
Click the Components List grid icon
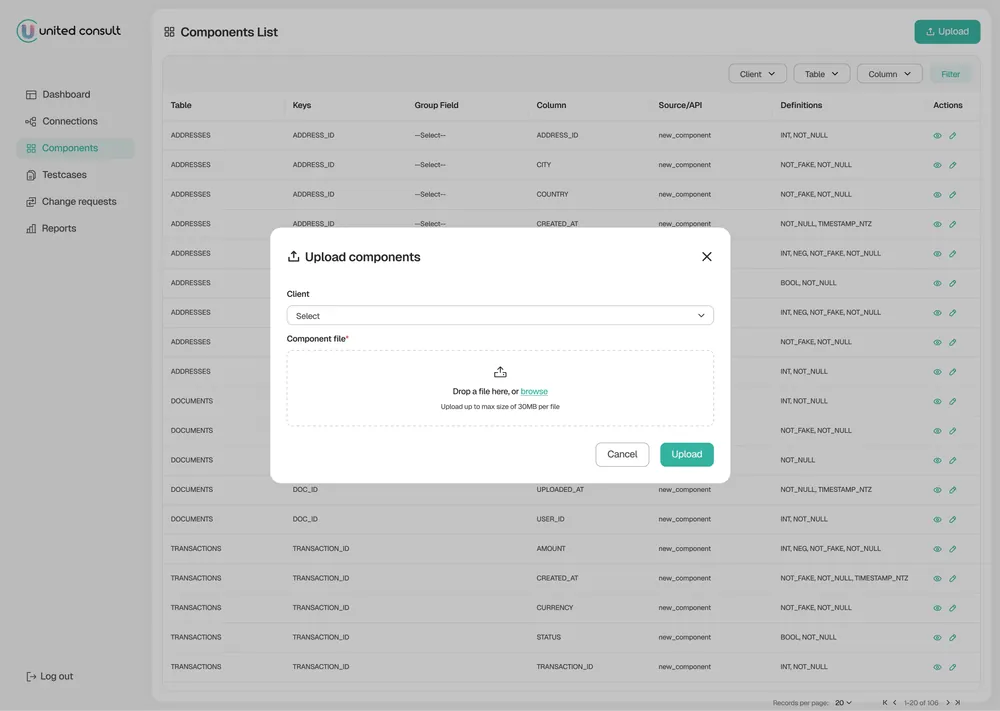click(169, 32)
